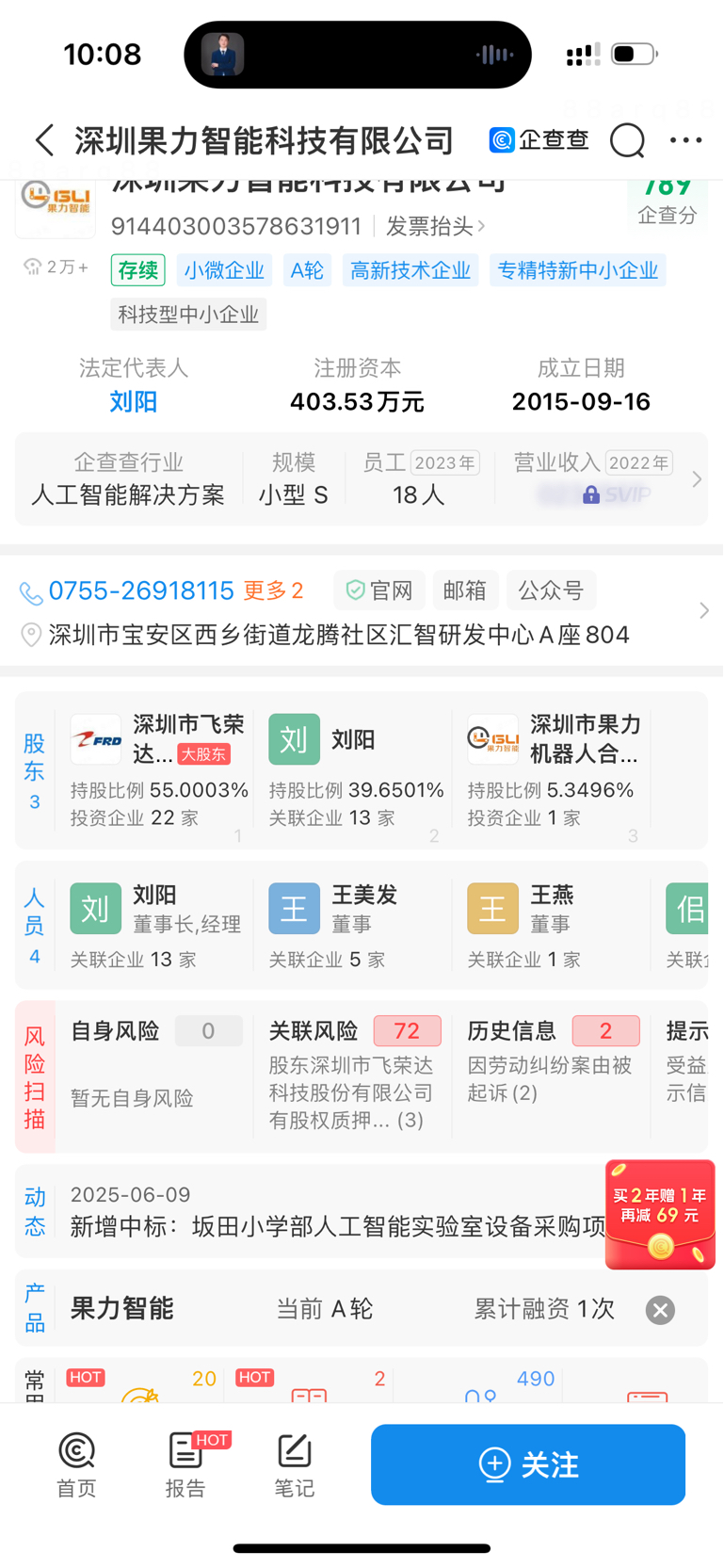Image resolution: width=724 pixels, height=1568 pixels.
Task: Open legal representative 刘阳 link
Action: click(134, 402)
